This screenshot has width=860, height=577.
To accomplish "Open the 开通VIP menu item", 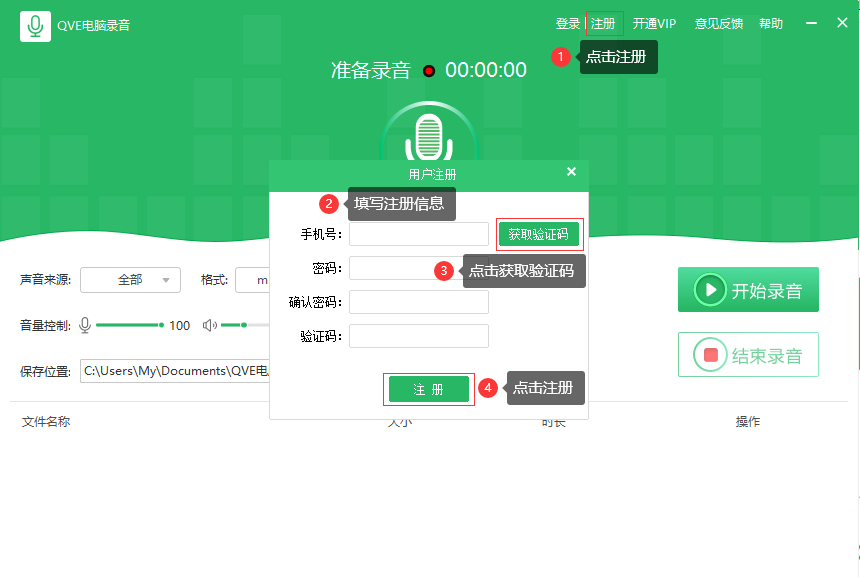I will (x=654, y=23).
